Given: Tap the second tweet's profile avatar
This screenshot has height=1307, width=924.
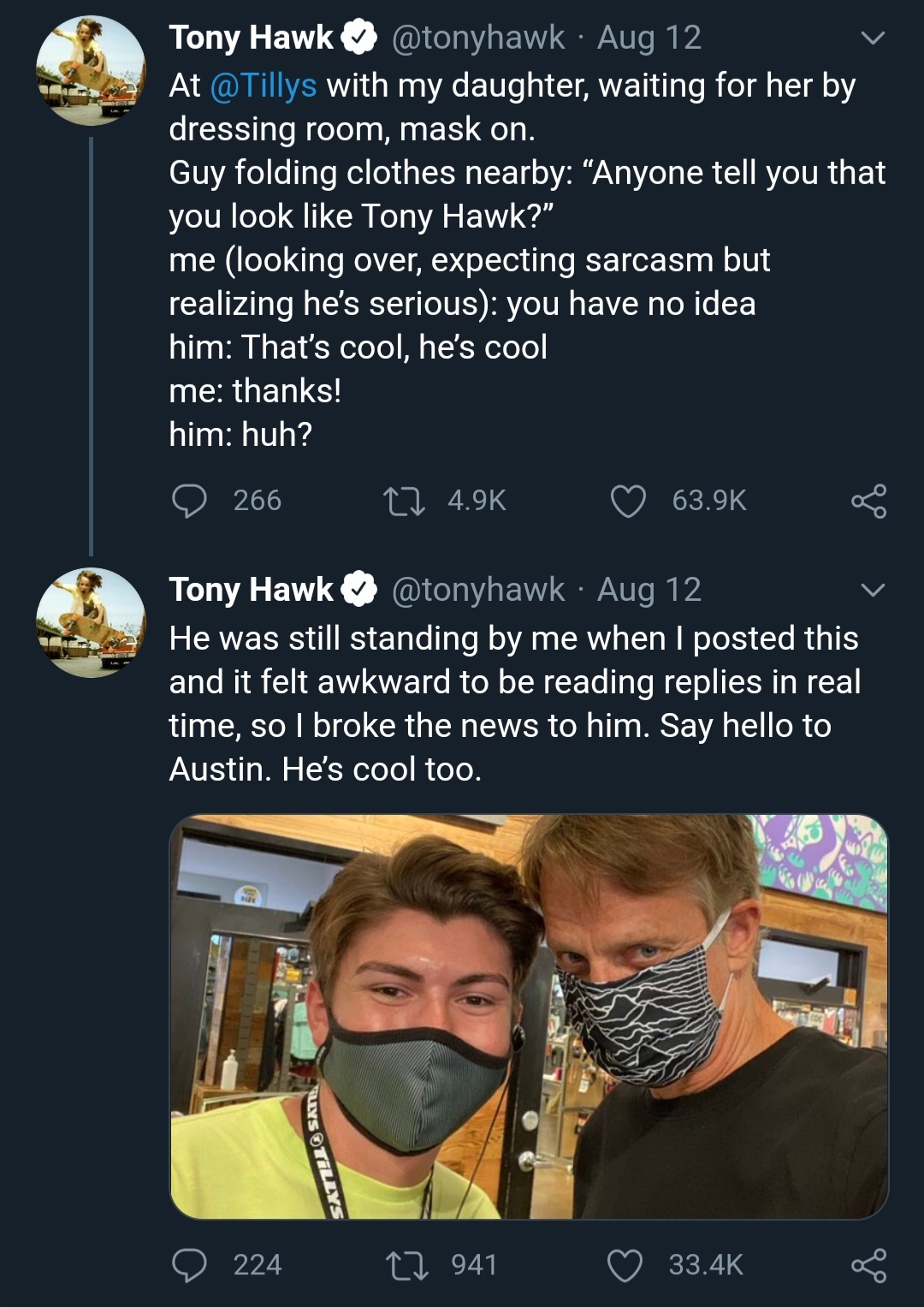Looking at the screenshot, I should coord(91,622).
